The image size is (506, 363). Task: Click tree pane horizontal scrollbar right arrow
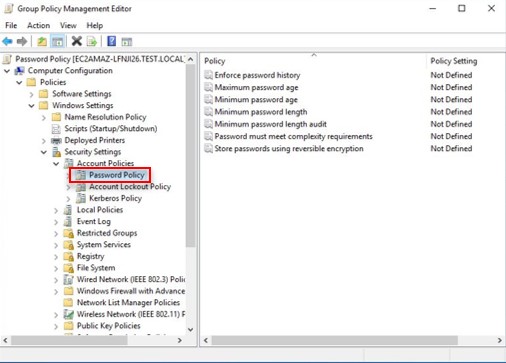(180, 340)
